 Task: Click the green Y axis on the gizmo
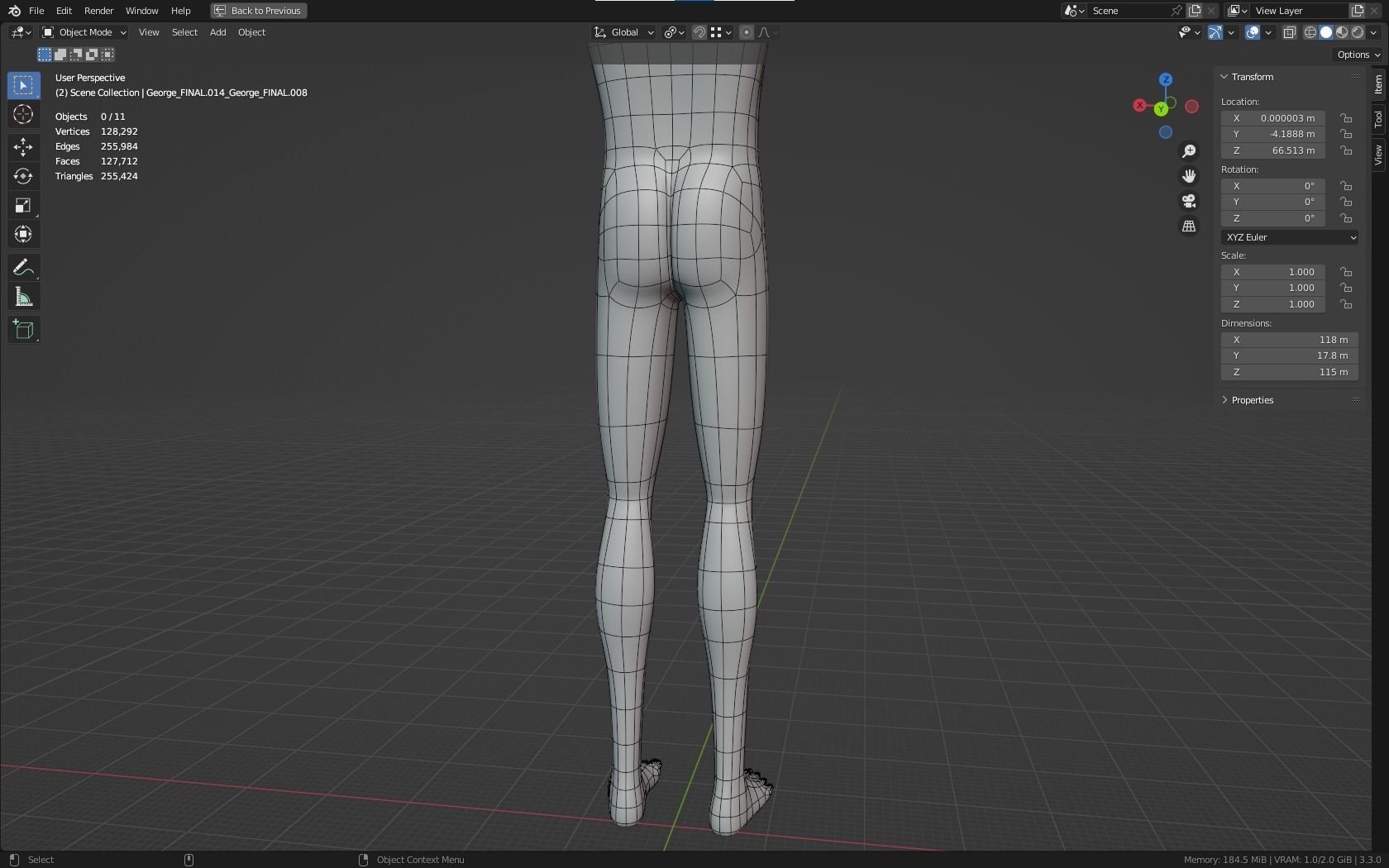coord(1161,109)
